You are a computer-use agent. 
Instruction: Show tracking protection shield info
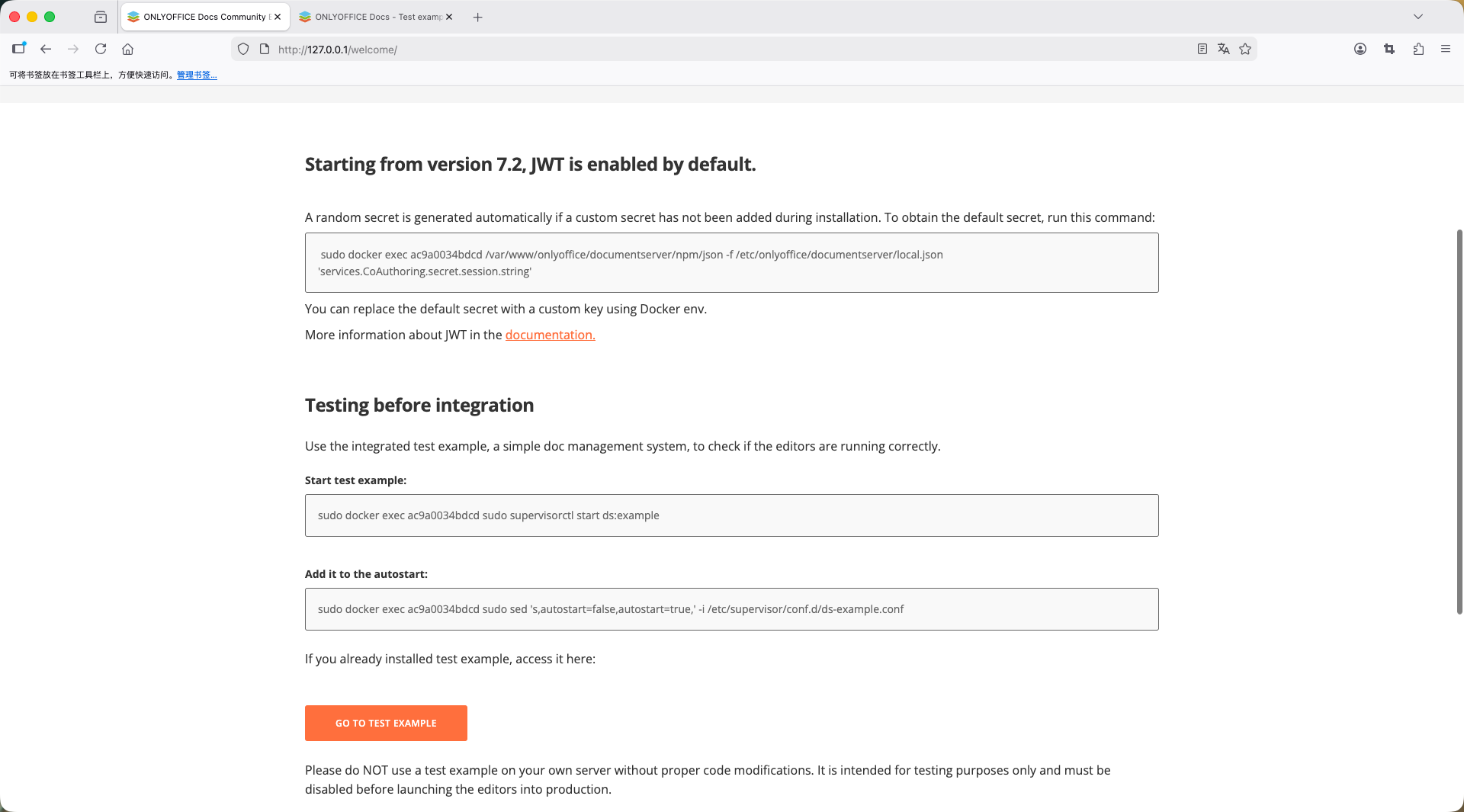(243, 49)
